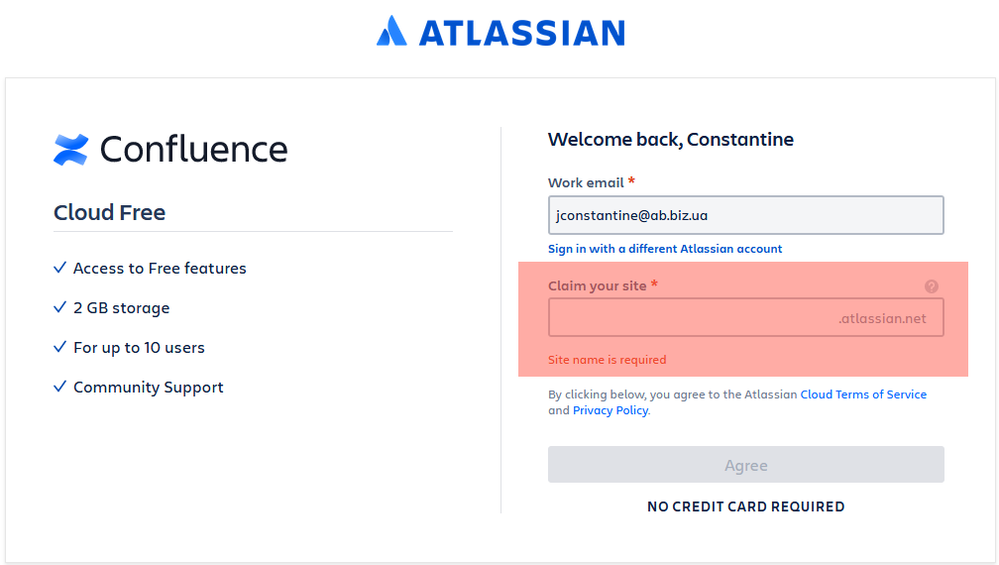Click the Atlassian triangle logo icon
The height and width of the screenshot is (565, 999).
point(391,31)
